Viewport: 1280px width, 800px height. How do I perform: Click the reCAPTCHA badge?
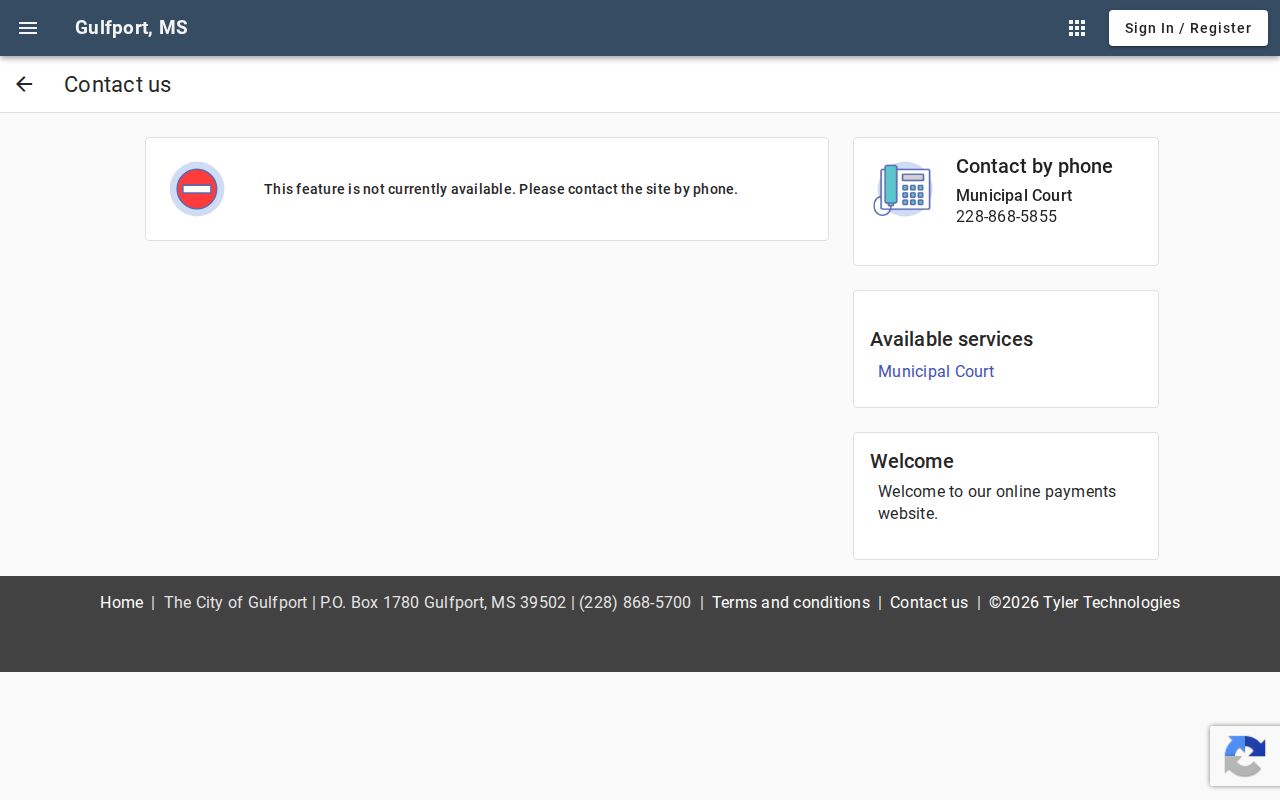[1245, 756]
